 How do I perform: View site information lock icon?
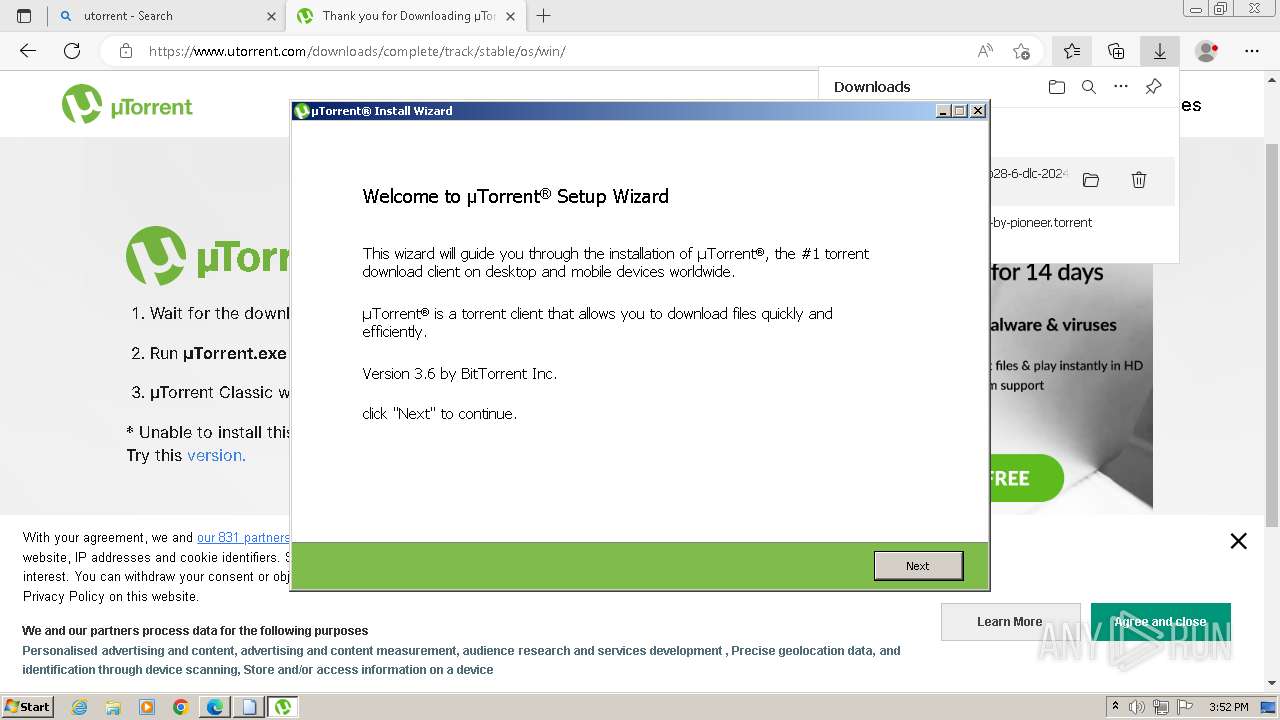pyautogui.click(x=126, y=51)
